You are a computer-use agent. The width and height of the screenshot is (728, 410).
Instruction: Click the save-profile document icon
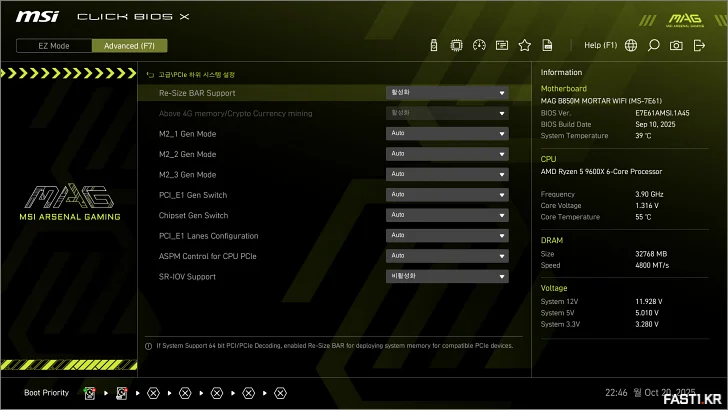[547, 46]
